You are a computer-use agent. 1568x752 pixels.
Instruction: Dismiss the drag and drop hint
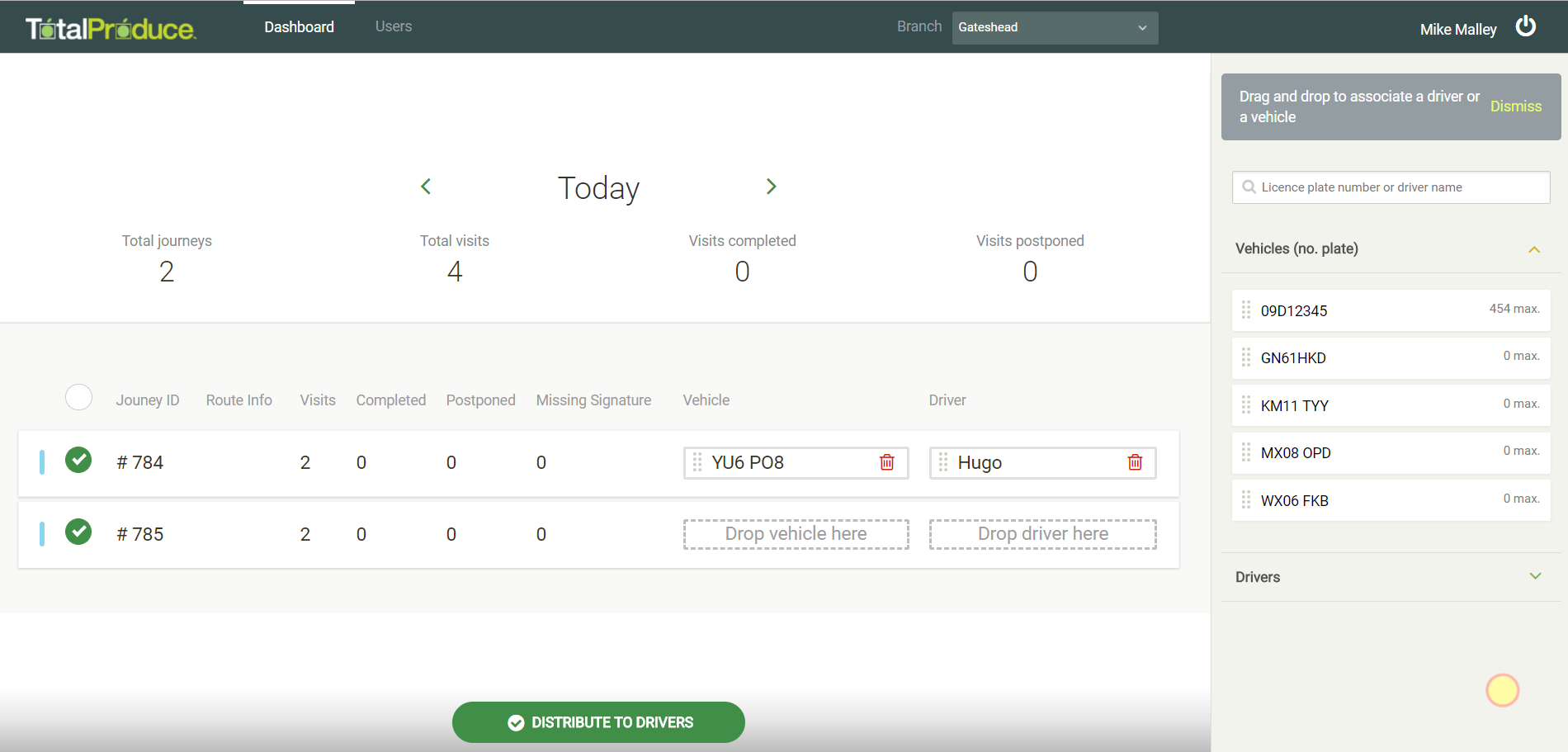point(1515,106)
